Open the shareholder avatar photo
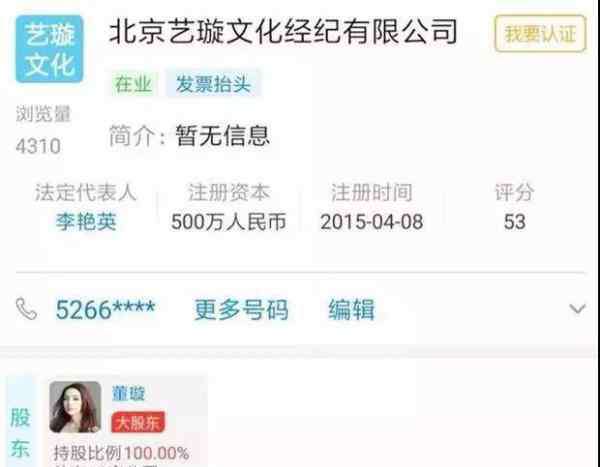 [x=75, y=407]
